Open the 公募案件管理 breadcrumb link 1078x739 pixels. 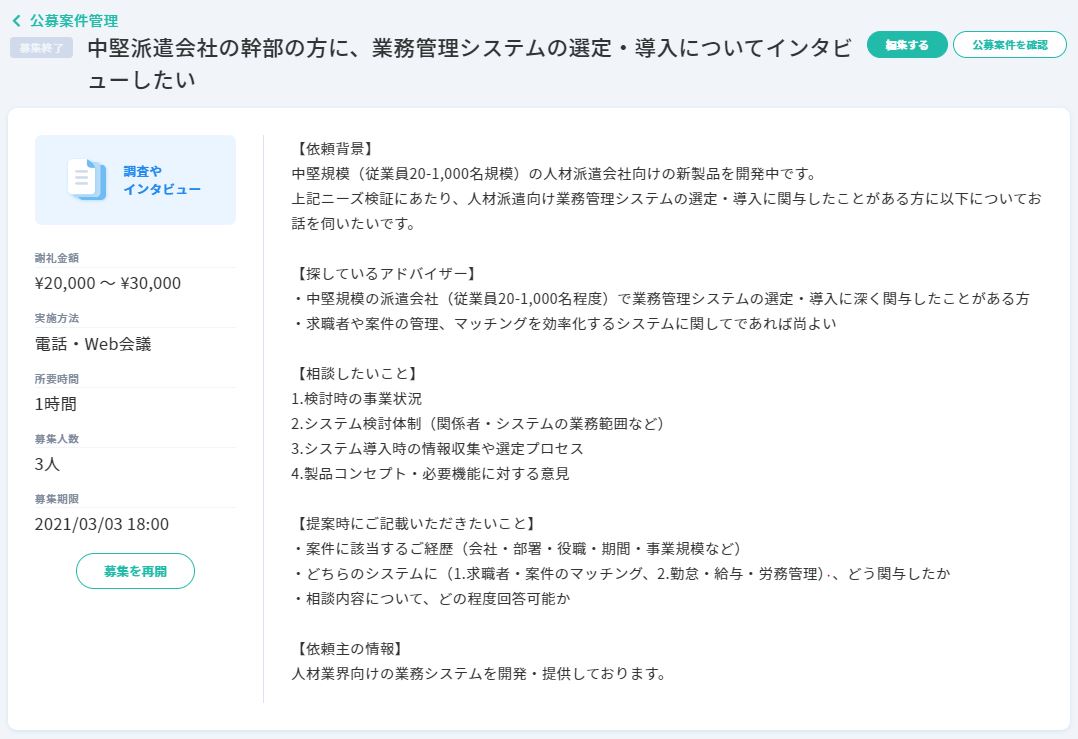pyautogui.click(x=73, y=20)
